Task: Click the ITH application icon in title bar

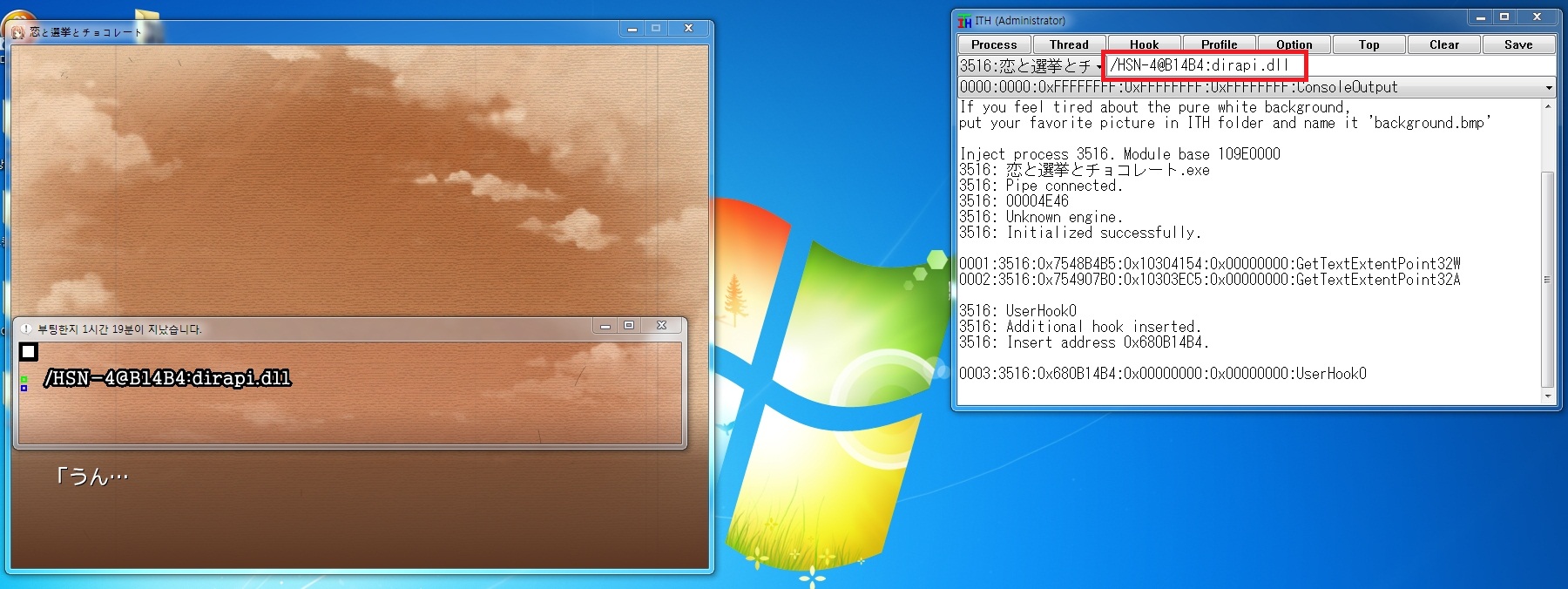Action: pos(964,21)
